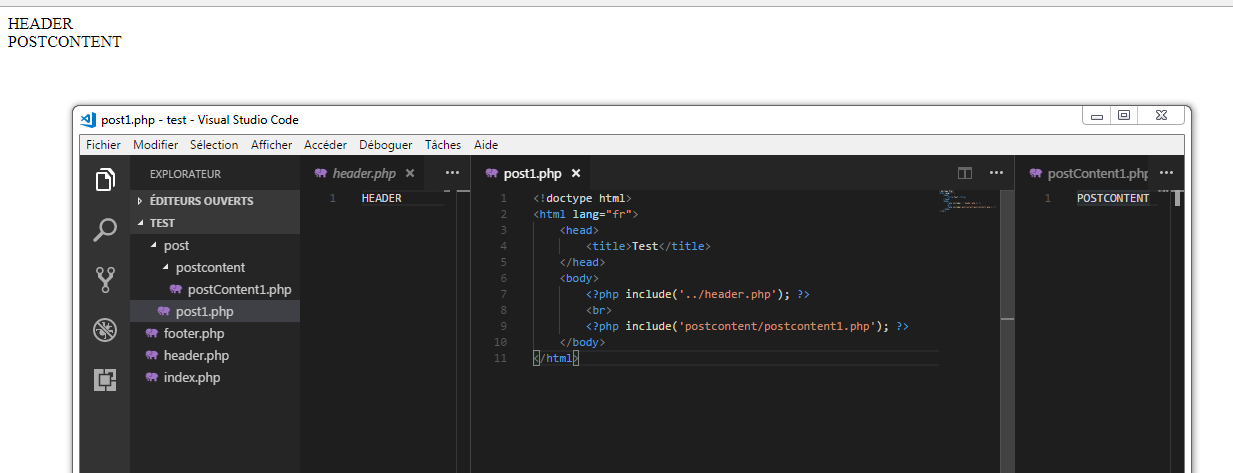Click the <html lang="fr"> code line
This screenshot has width=1233, height=473.
click(586, 214)
